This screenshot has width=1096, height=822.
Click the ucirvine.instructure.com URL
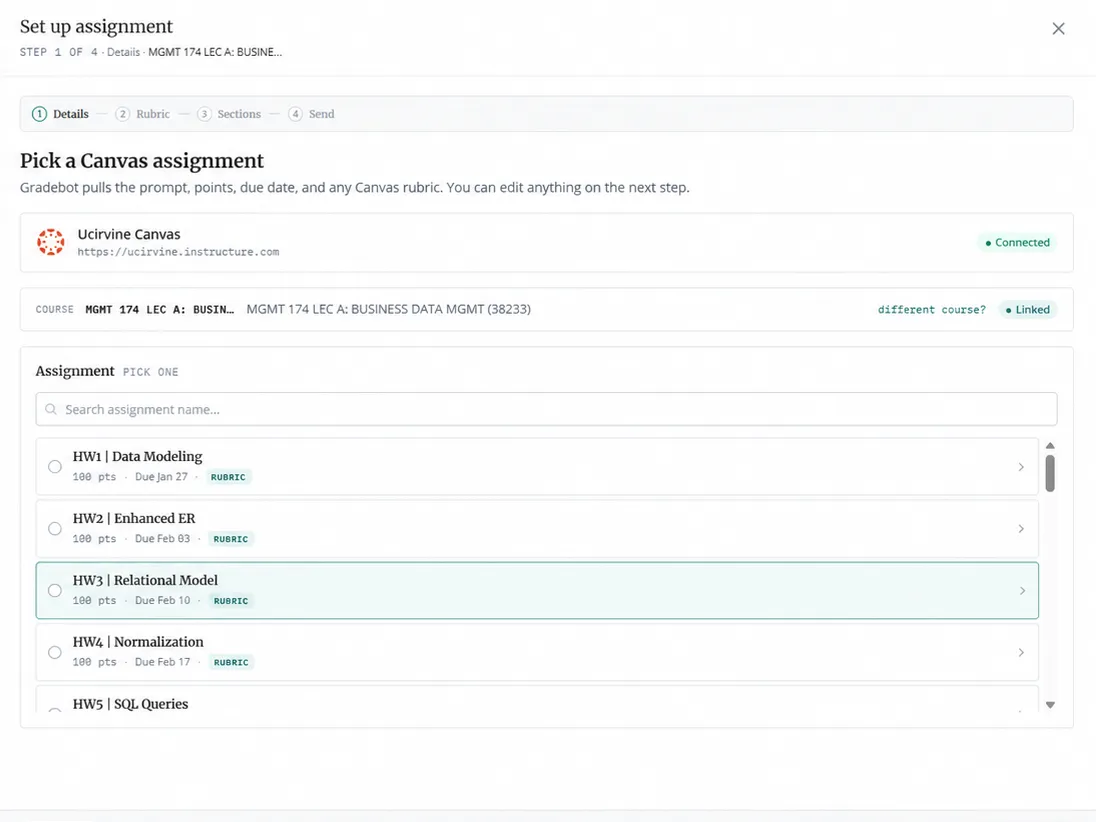[x=178, y=252]
